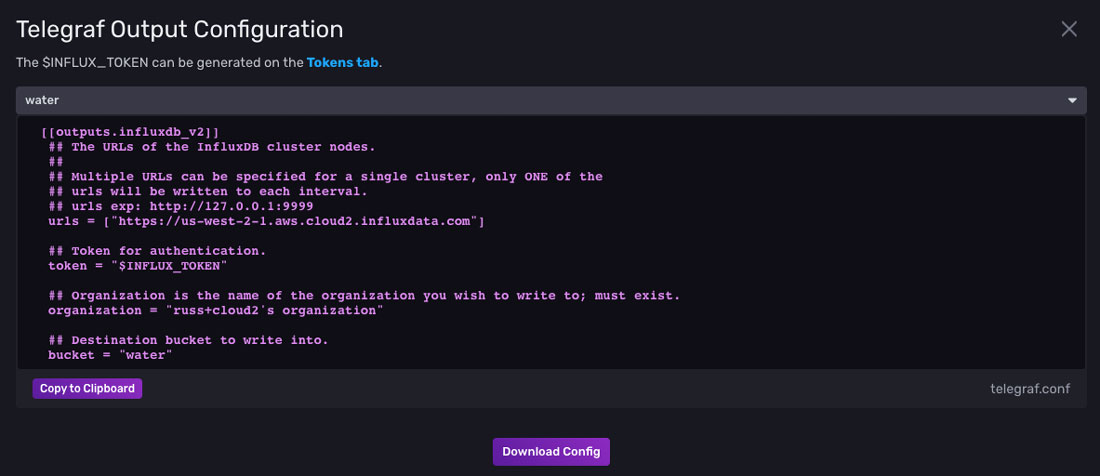Open the Tokens tab link
The image size is (1100, 476).
(x=343, y=62)
